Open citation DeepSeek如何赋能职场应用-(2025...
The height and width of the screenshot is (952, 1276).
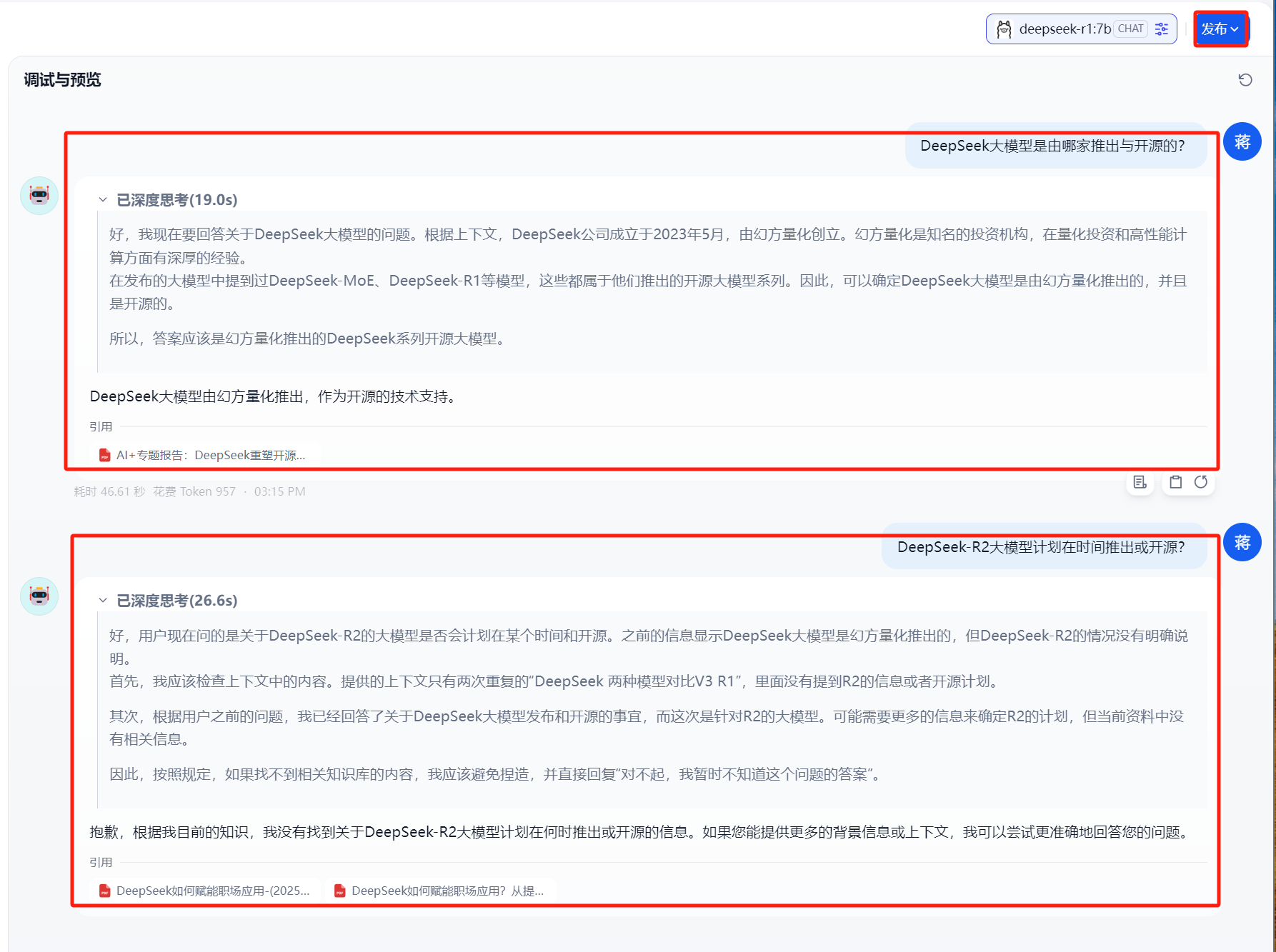pos(205,891)
